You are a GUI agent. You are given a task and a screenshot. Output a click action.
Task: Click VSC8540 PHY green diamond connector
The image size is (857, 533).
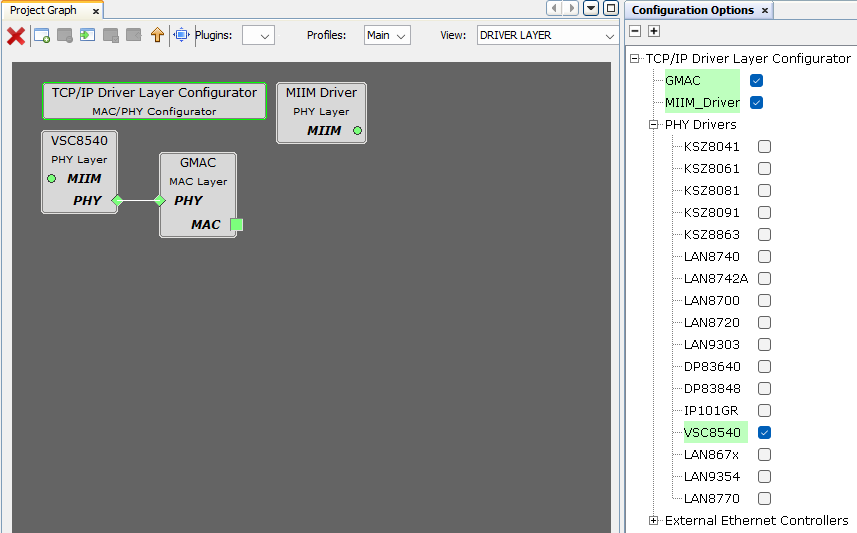[x=117, y=201]
